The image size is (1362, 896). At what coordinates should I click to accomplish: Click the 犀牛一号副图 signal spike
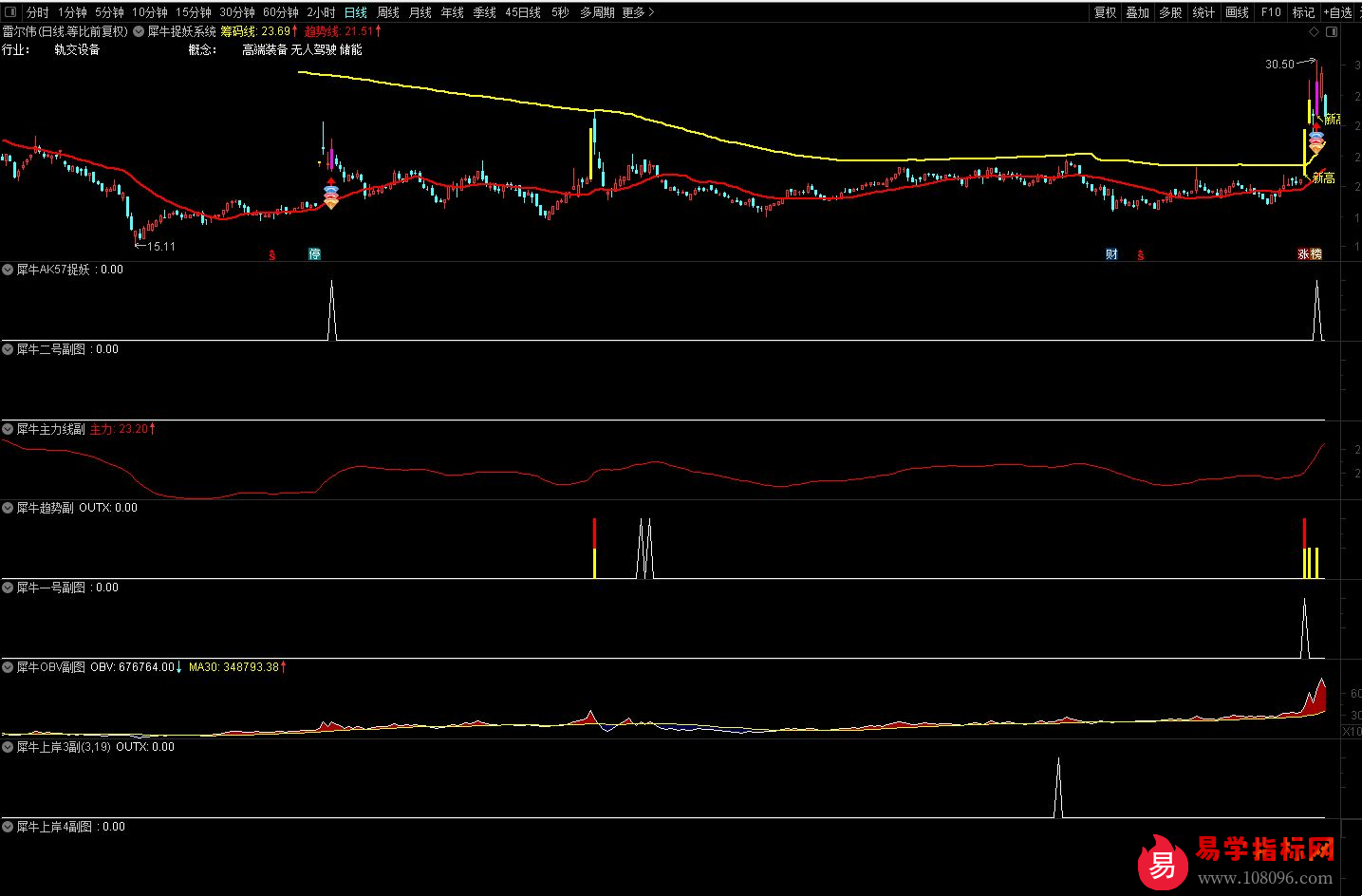coord(1305,627)
